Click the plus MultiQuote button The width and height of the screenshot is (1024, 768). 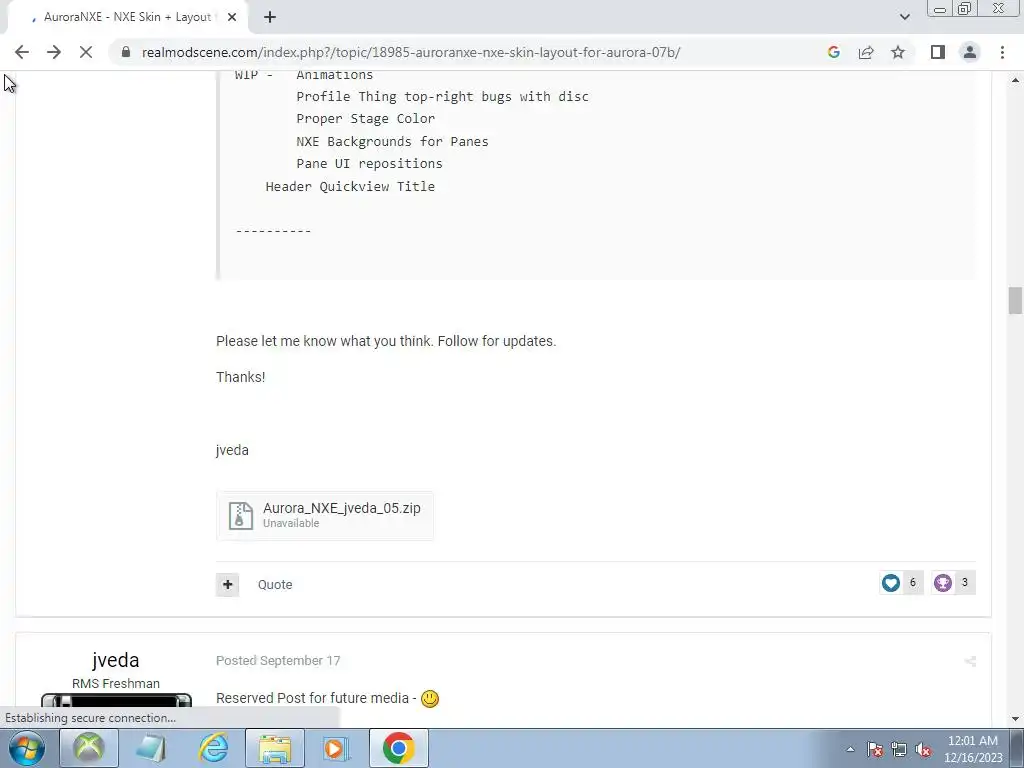coord(227,584)
